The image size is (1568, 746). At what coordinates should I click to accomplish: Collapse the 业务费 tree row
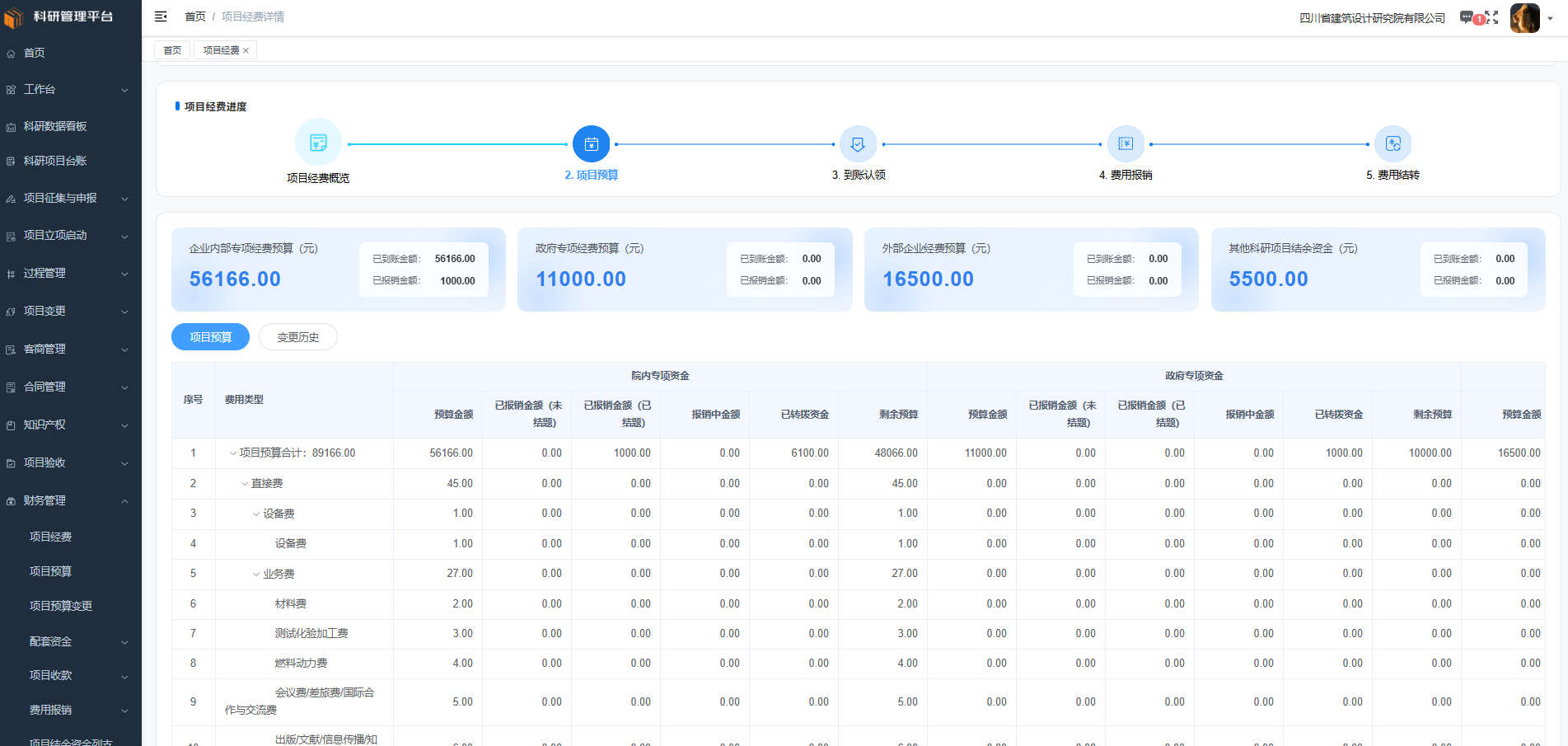(x=256, y=575)
